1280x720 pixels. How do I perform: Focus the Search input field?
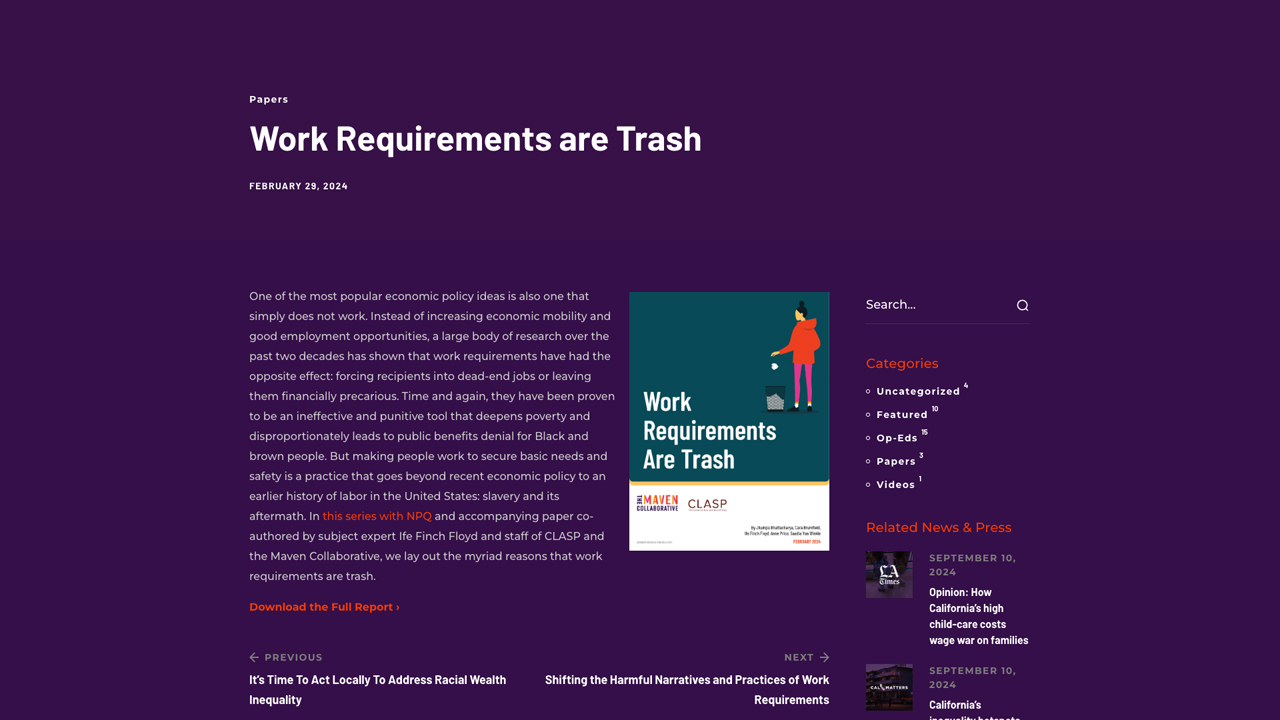pyautogui.click(x=937, y=305)
